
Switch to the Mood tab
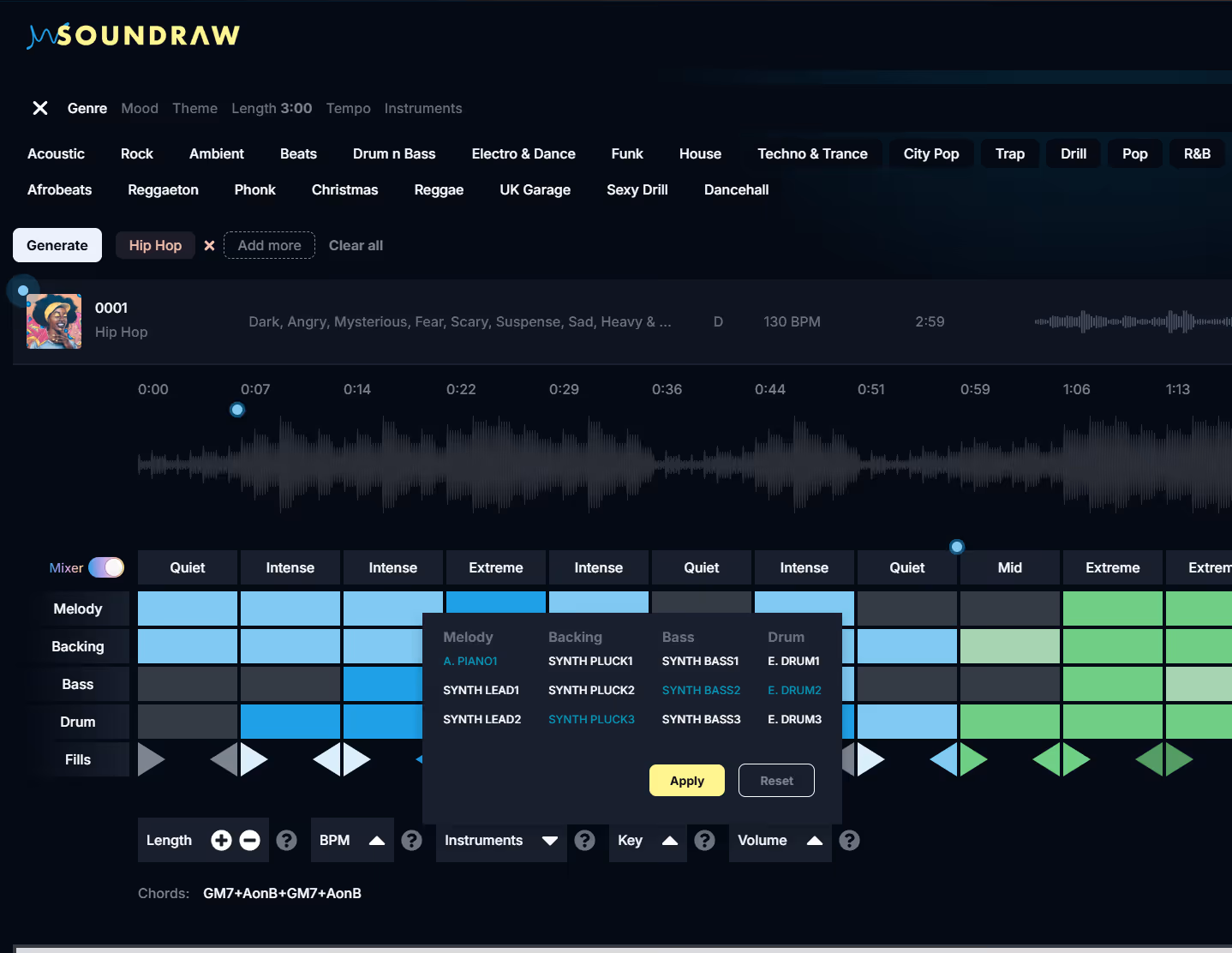coord(140,108)
